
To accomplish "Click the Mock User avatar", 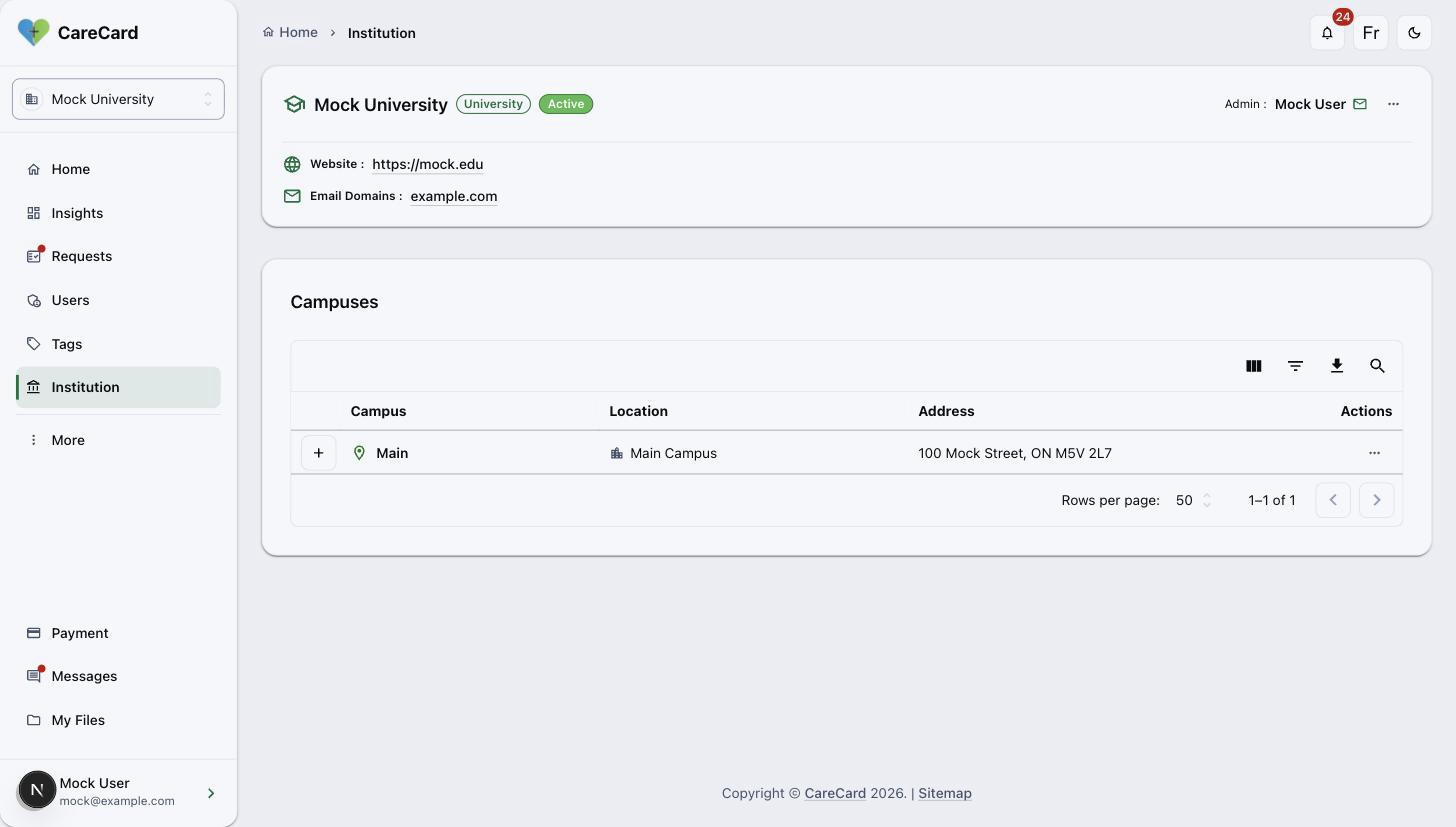I will (x=37, y=790).
